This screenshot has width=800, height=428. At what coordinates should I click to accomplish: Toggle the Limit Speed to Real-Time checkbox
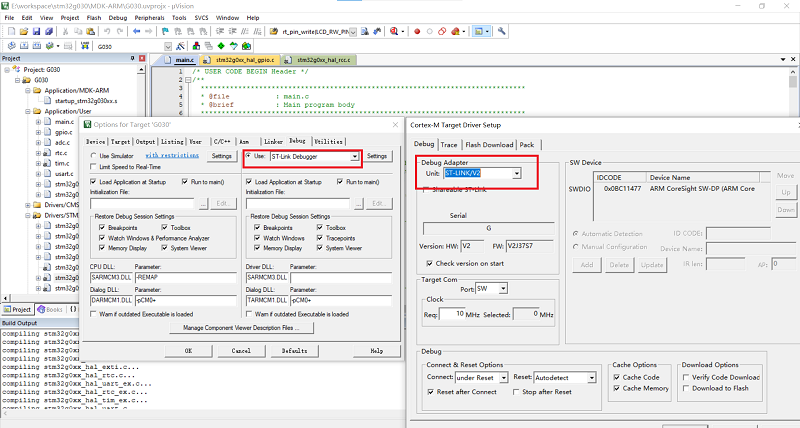click(x=92, y=166)
